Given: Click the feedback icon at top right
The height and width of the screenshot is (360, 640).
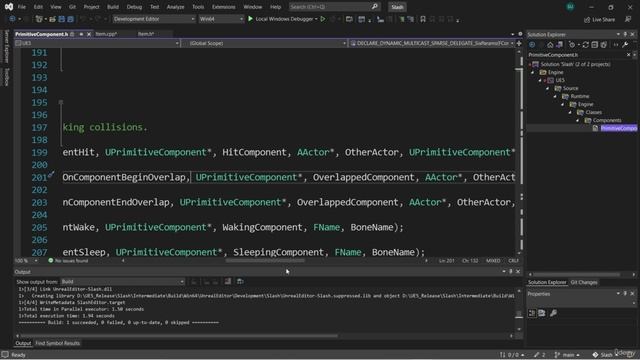Looking at the screenshot, I should tap(628, 19).
